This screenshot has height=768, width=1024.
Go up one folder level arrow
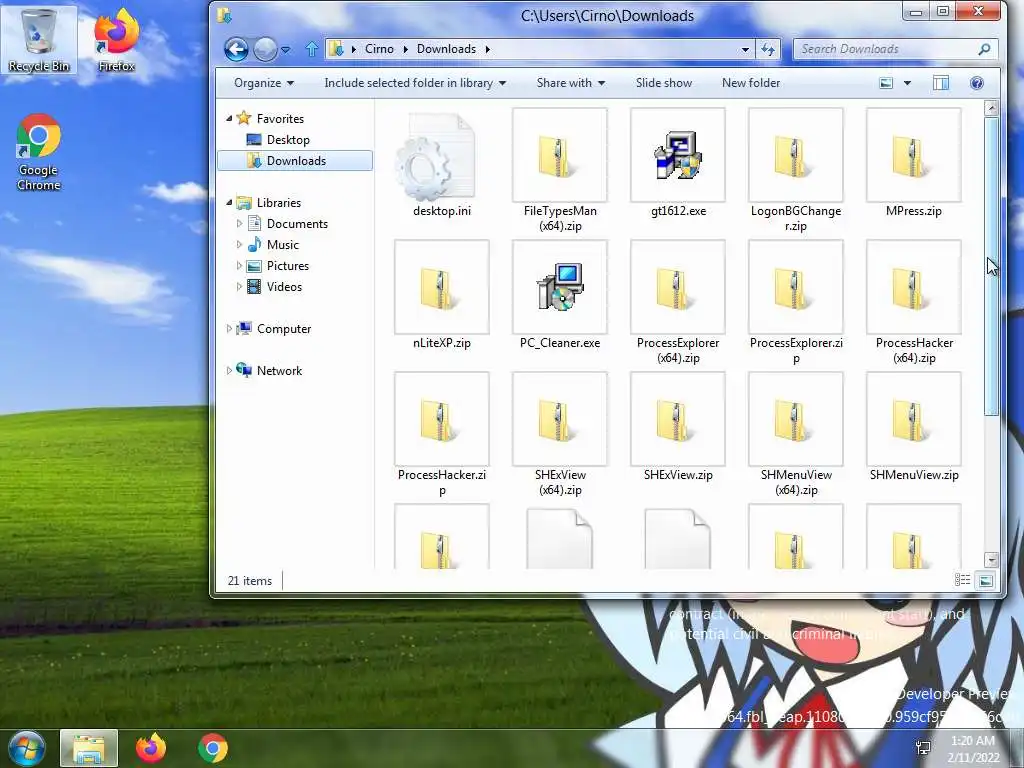(312, 49)
